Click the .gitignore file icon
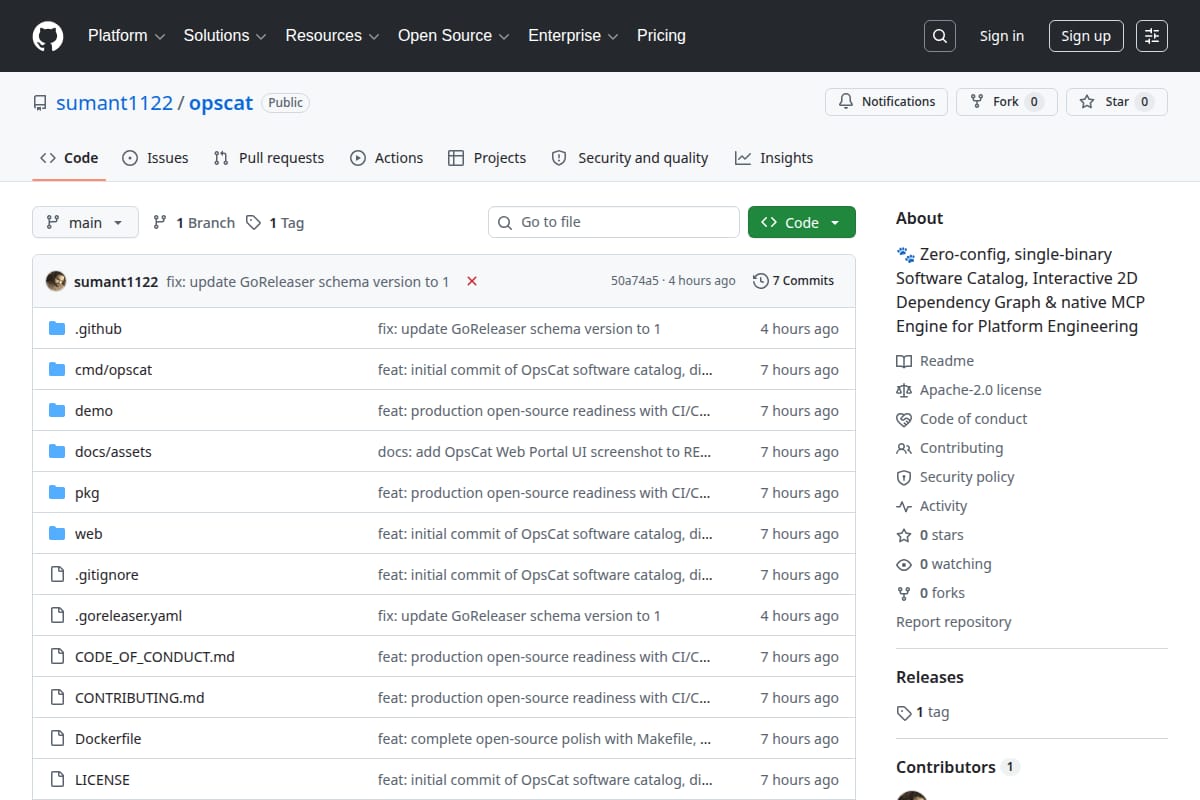Image resolution: width=1200 pixels, height=800 pixels. coord(57,575)
